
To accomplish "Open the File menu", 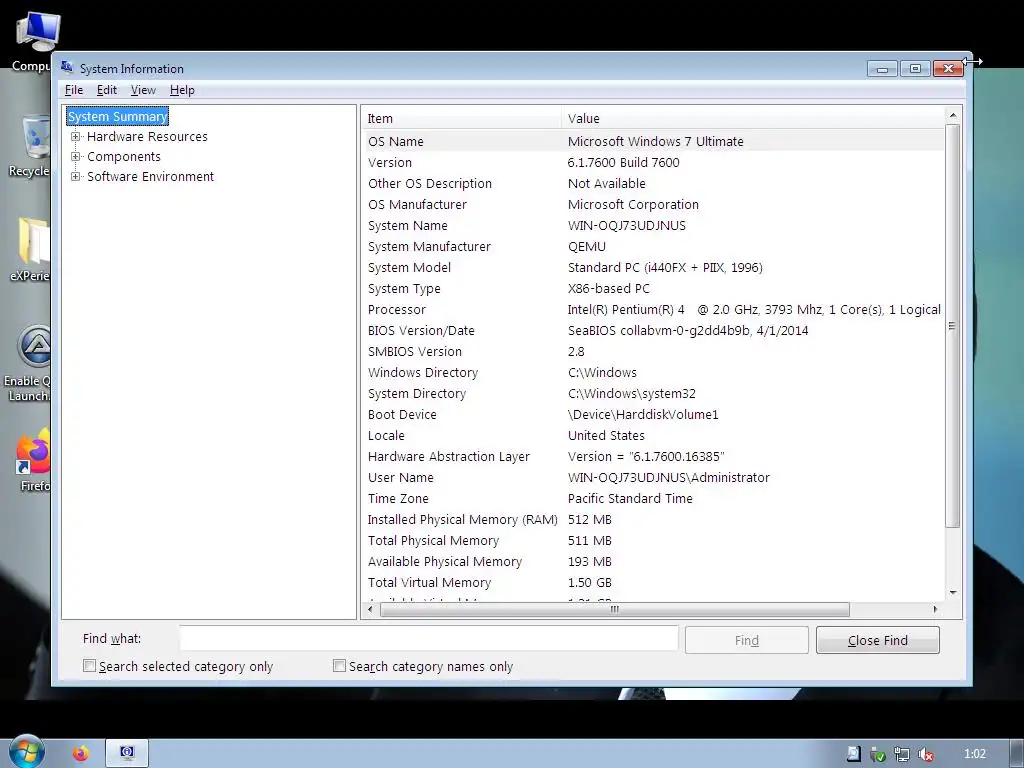I will coord(74,90).
